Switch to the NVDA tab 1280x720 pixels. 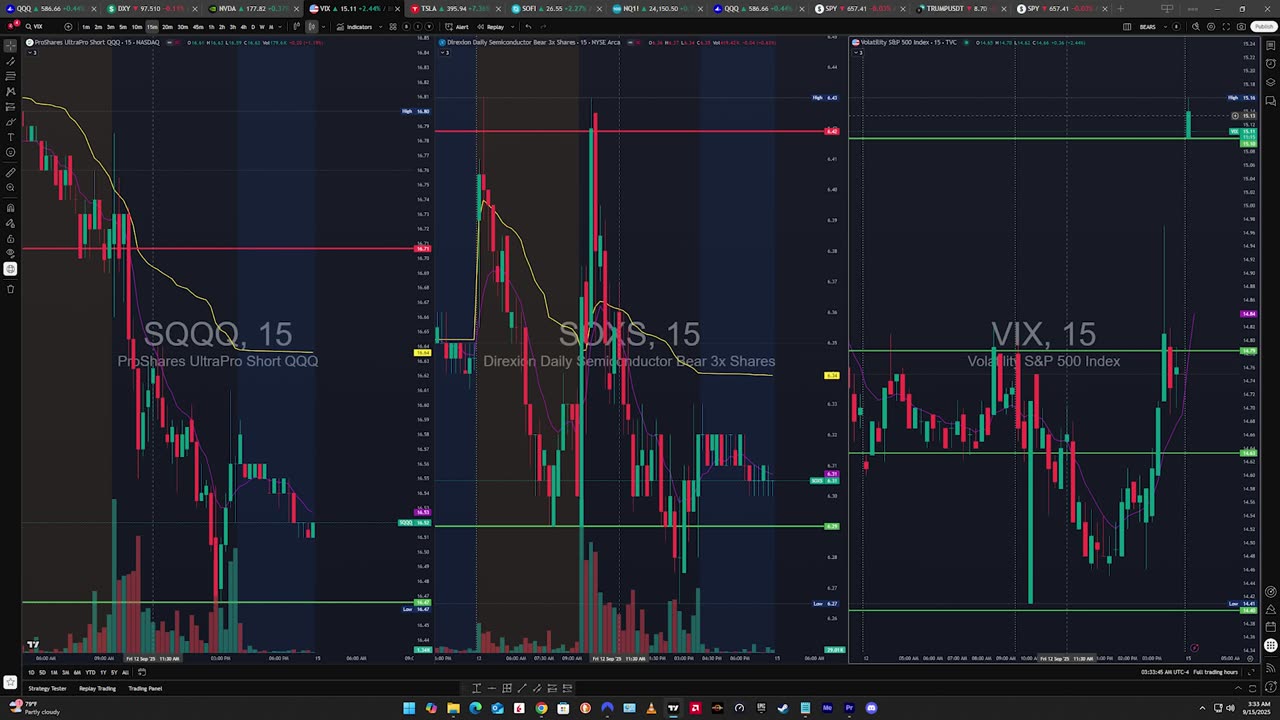click(x=252, y=9)
